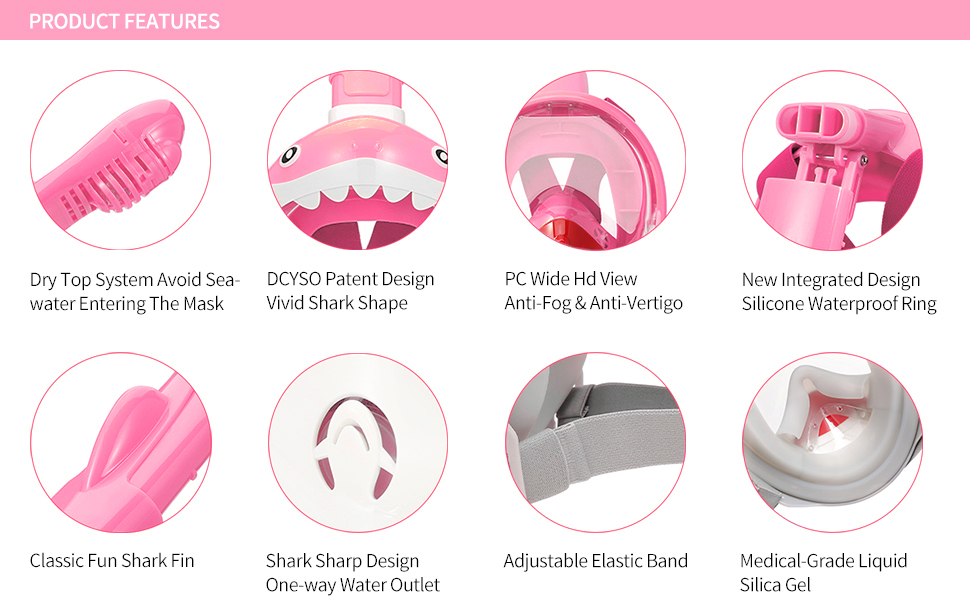Click the 'Dry Top System Avoid Sea-water' caption
970x600 pixels.
135,291
